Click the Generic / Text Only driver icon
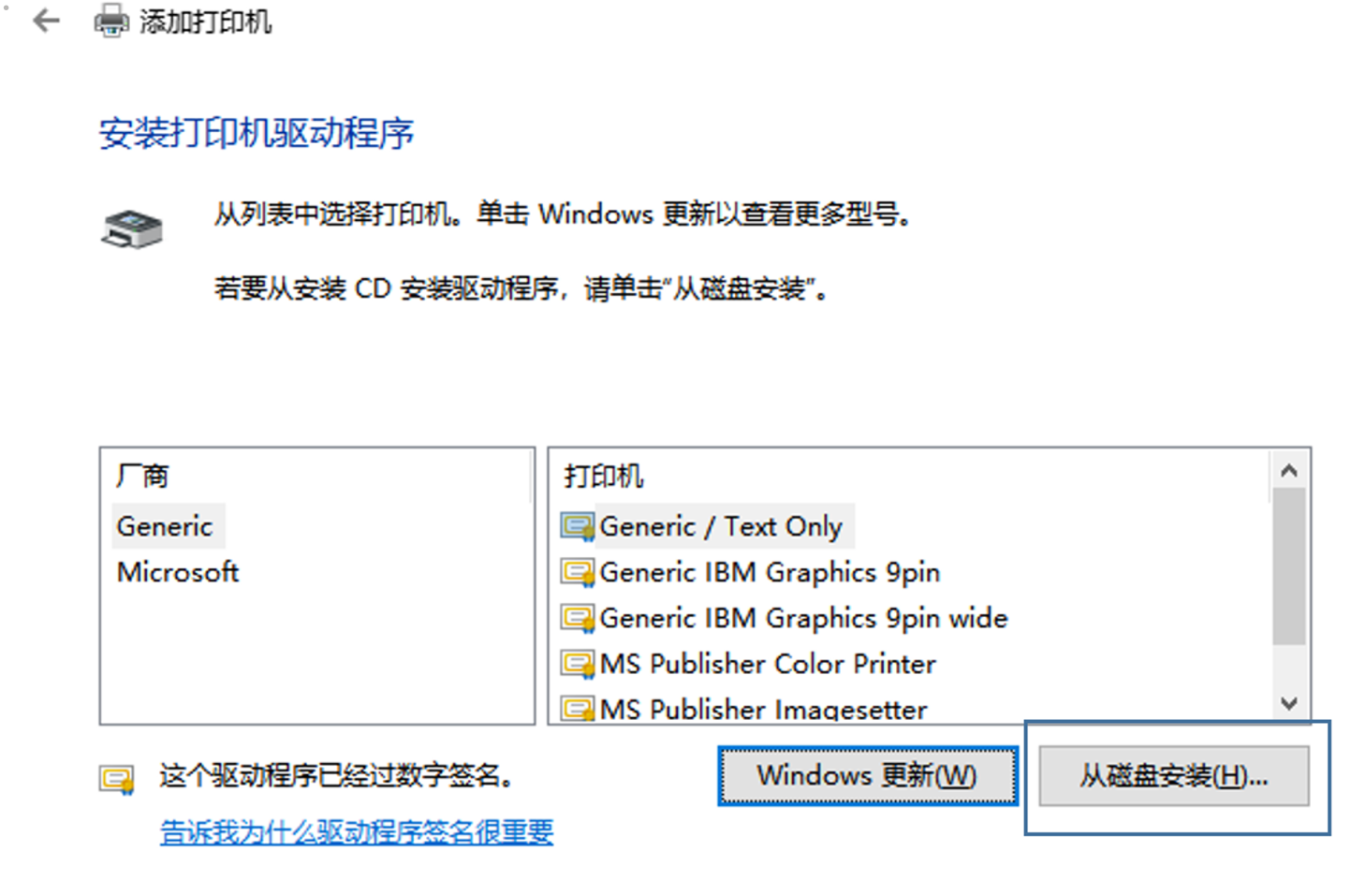 pos(578,527)
